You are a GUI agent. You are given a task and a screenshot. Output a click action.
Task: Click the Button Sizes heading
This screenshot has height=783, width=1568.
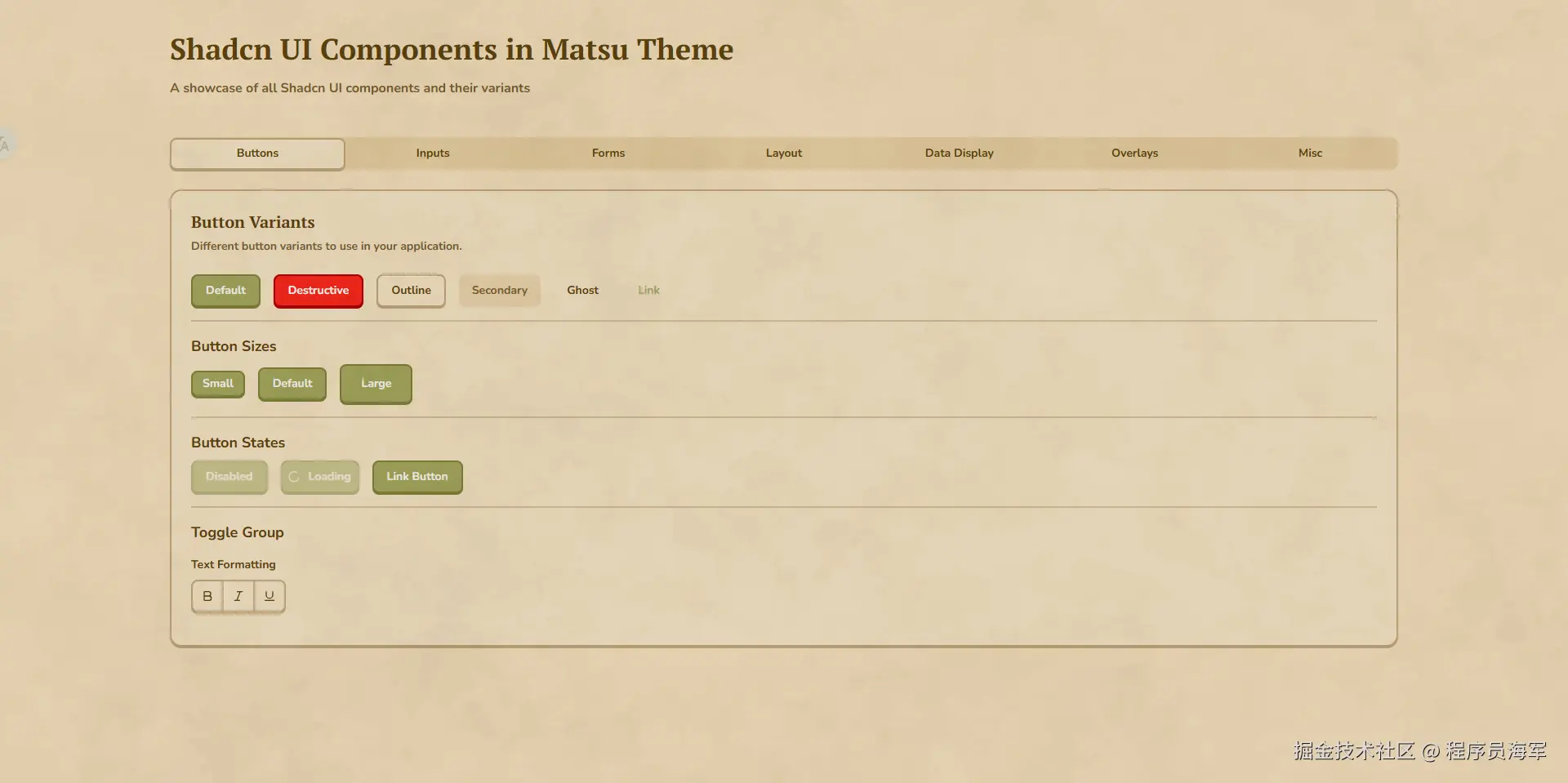click(x=234, y=346)
